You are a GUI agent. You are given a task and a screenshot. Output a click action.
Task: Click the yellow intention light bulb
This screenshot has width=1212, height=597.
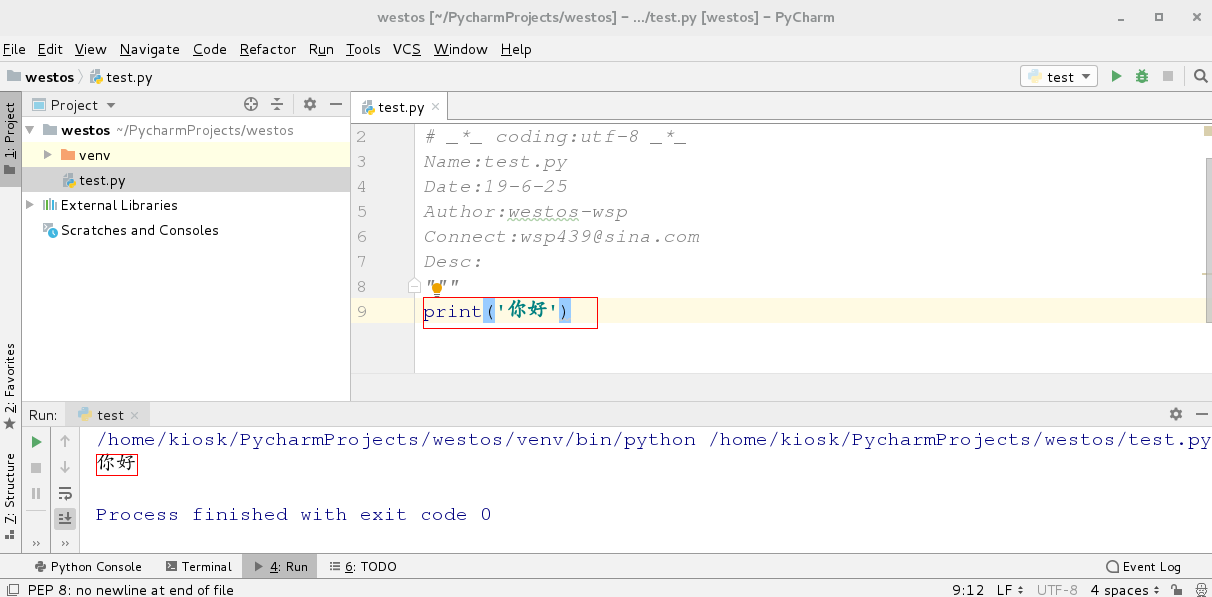point(437,290)
